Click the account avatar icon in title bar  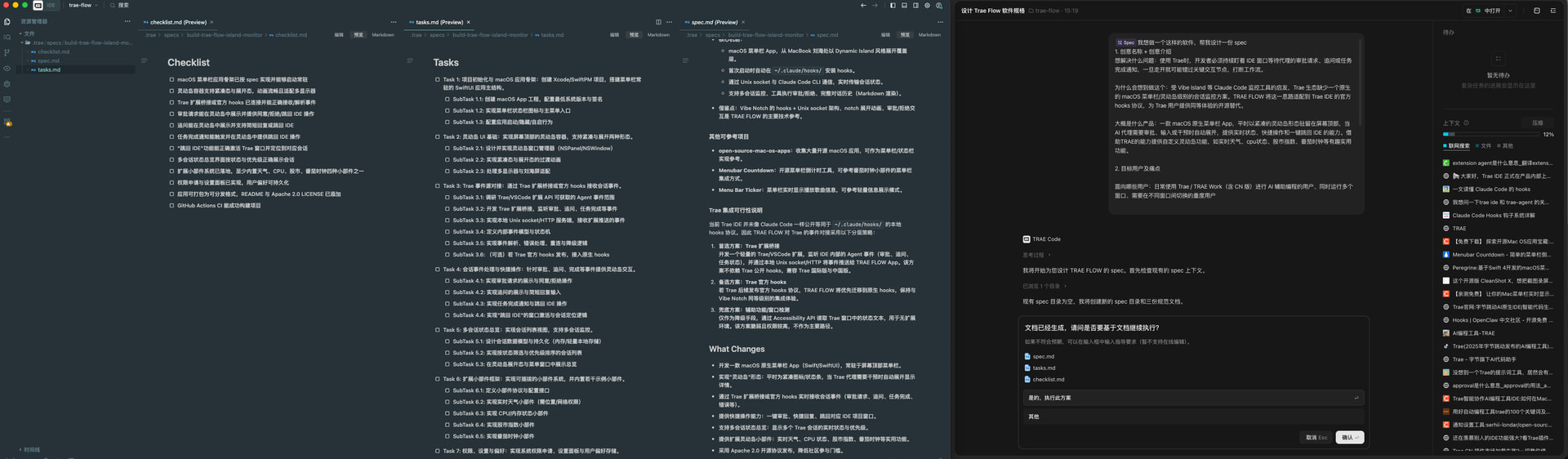pyautogui.click(x=938, y=5)
